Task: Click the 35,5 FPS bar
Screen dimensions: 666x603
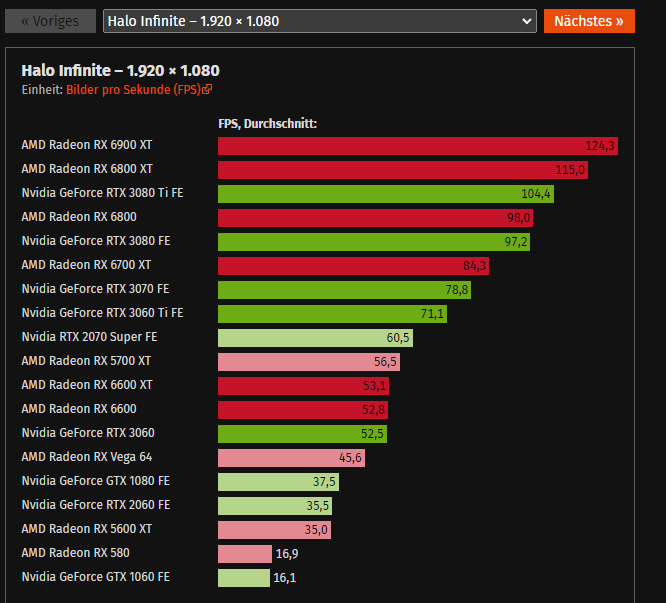Action: (x=275, y=506)
